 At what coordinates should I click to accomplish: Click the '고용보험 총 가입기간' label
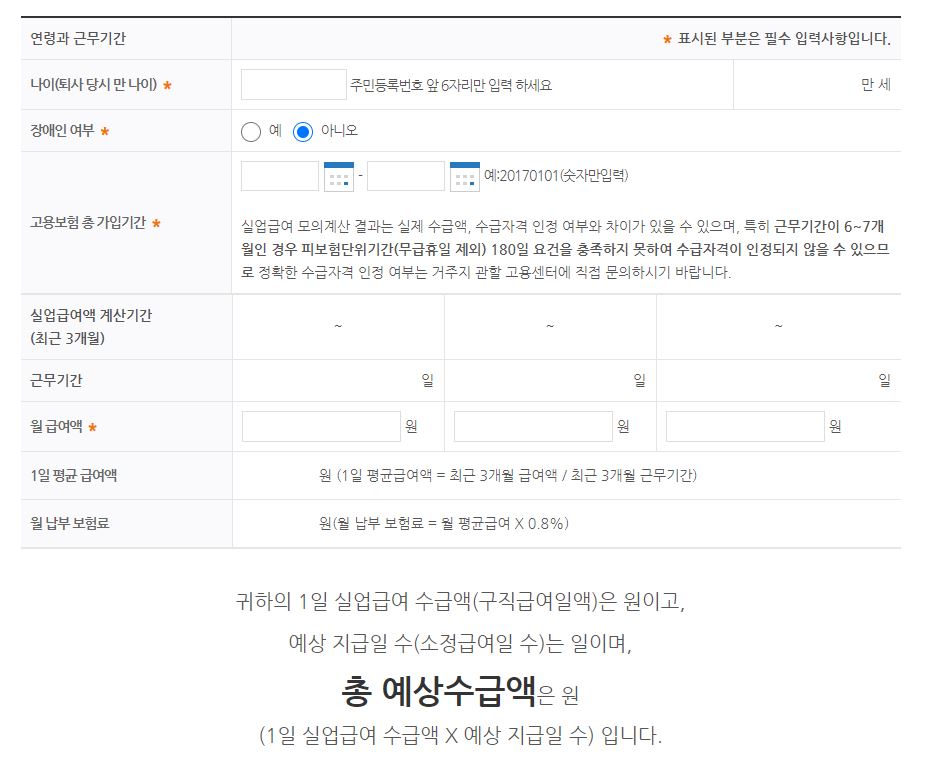click(x=88, y=222)
